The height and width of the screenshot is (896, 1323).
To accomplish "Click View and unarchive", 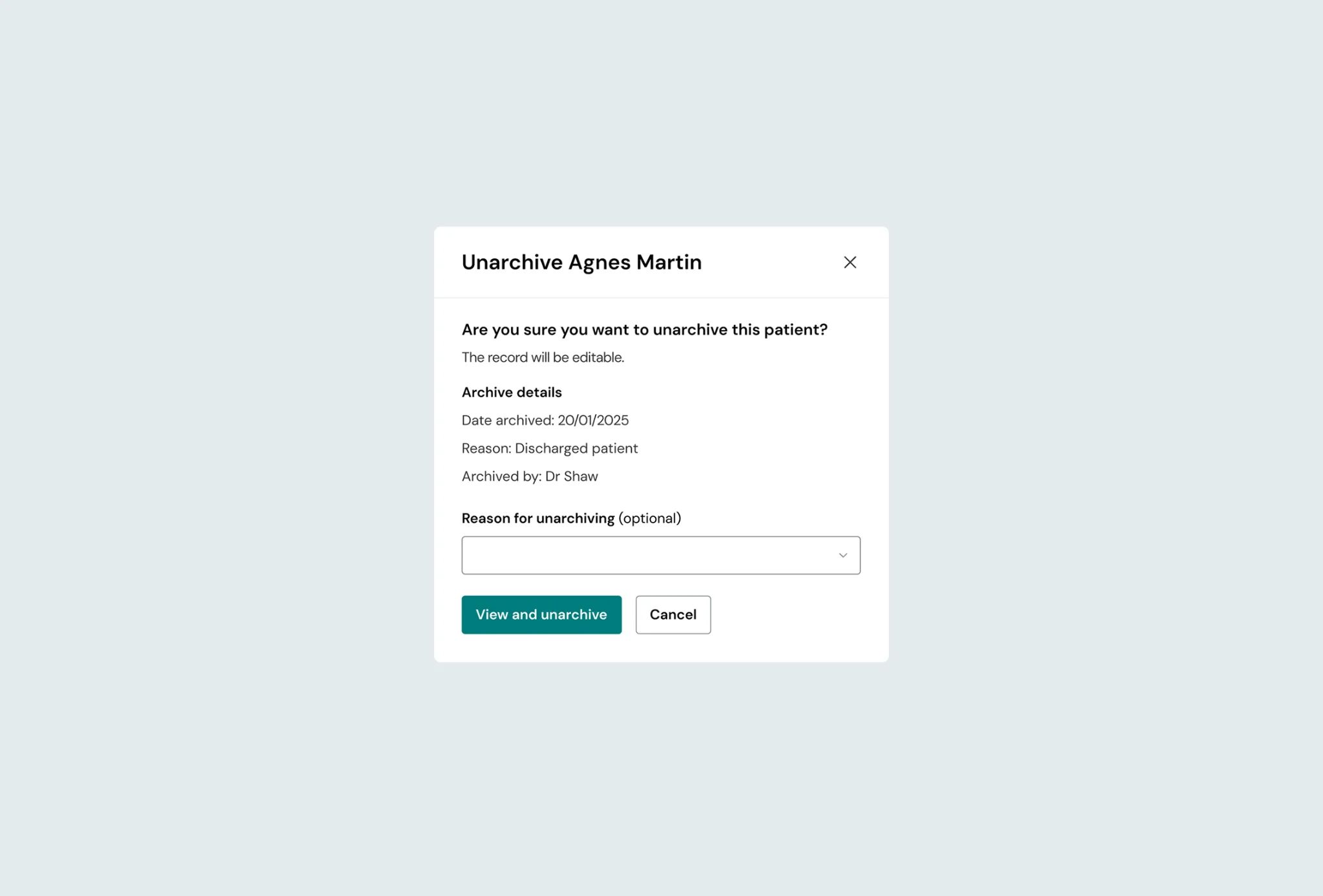I will (x=541, y=614).
